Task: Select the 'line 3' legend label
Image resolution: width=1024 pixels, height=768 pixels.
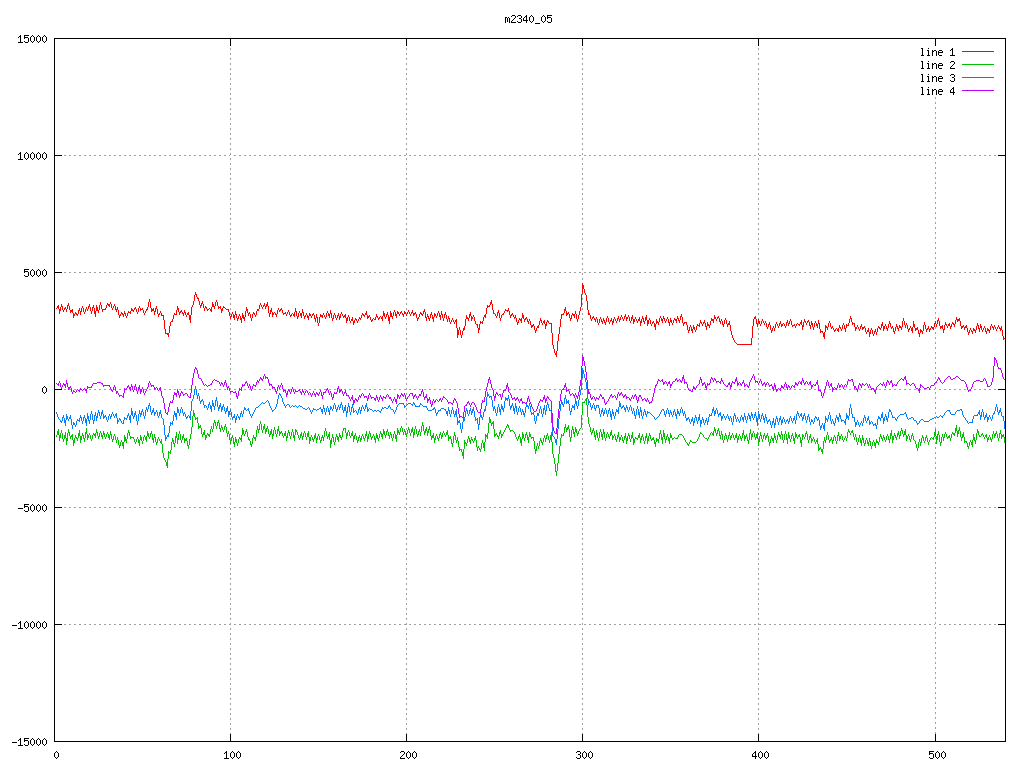Action: click(x=938, y=78)
